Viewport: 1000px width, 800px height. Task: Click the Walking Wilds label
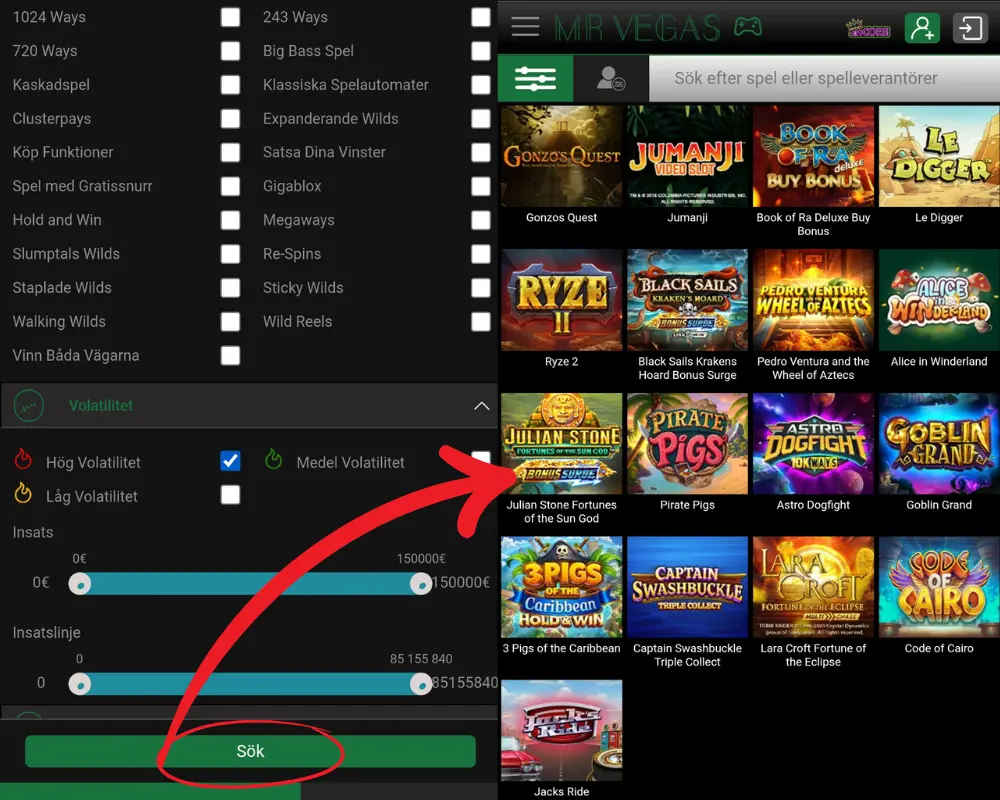coord(59,322)
